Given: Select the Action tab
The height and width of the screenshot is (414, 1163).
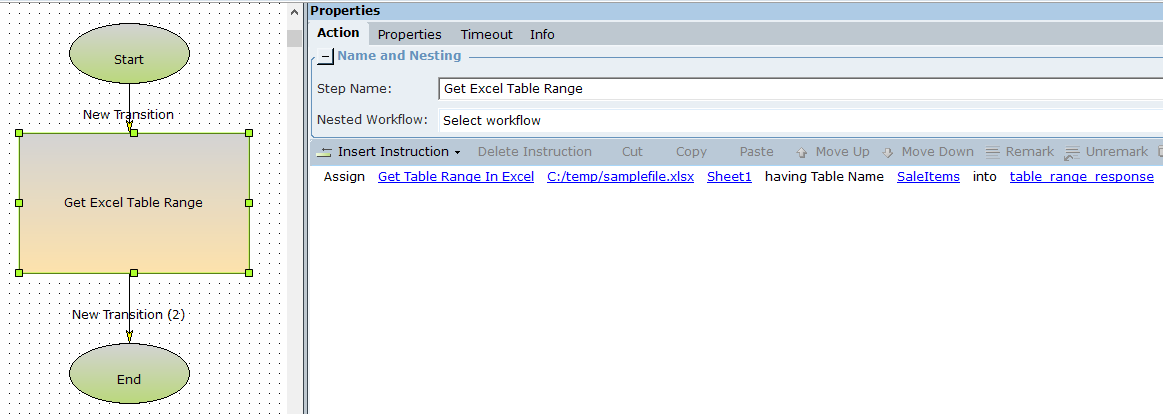Looking at the screenshot, I should click(x=338, y=33).
